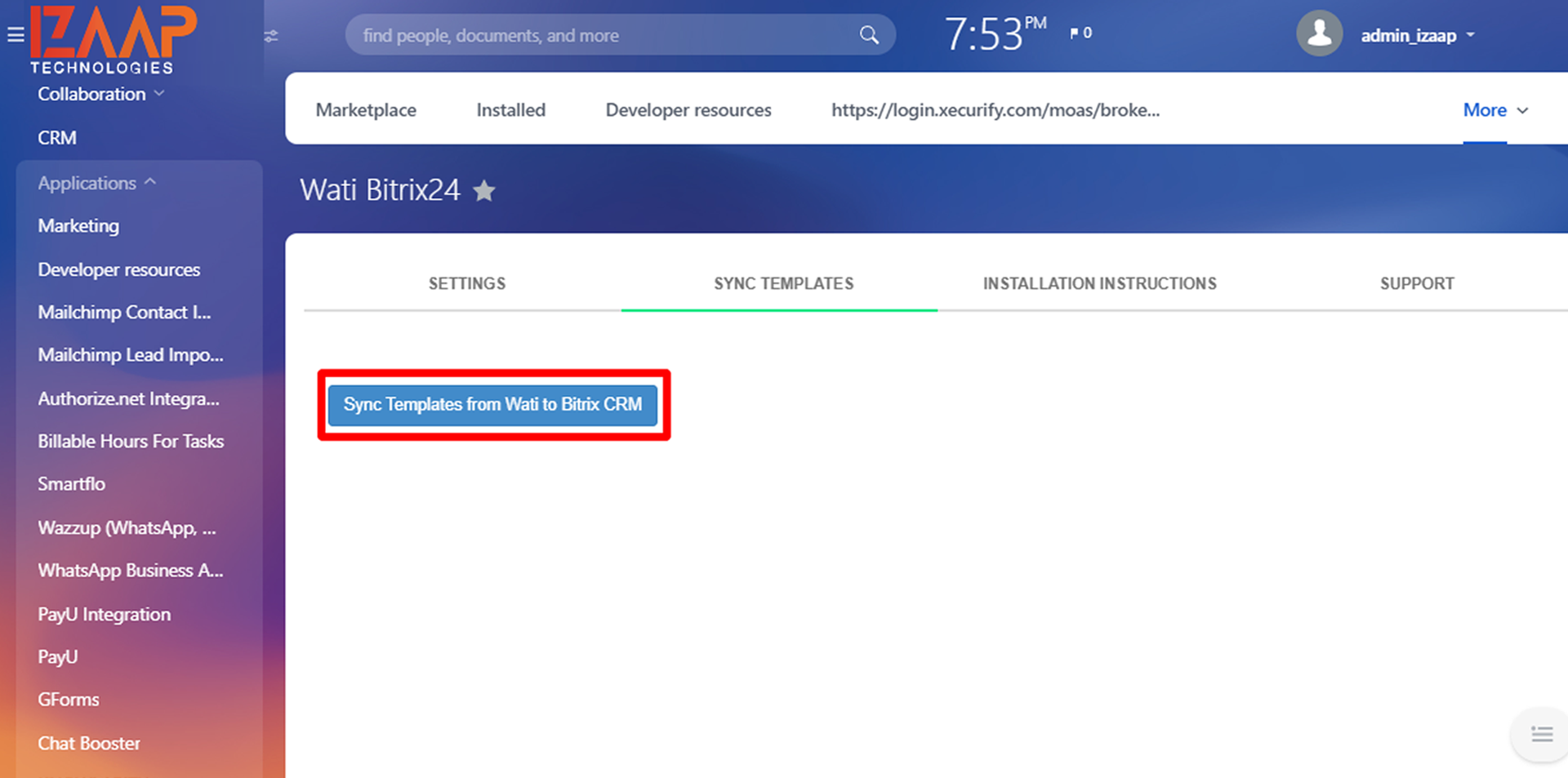Open the user avatar picture

[x=1319, y=33]
